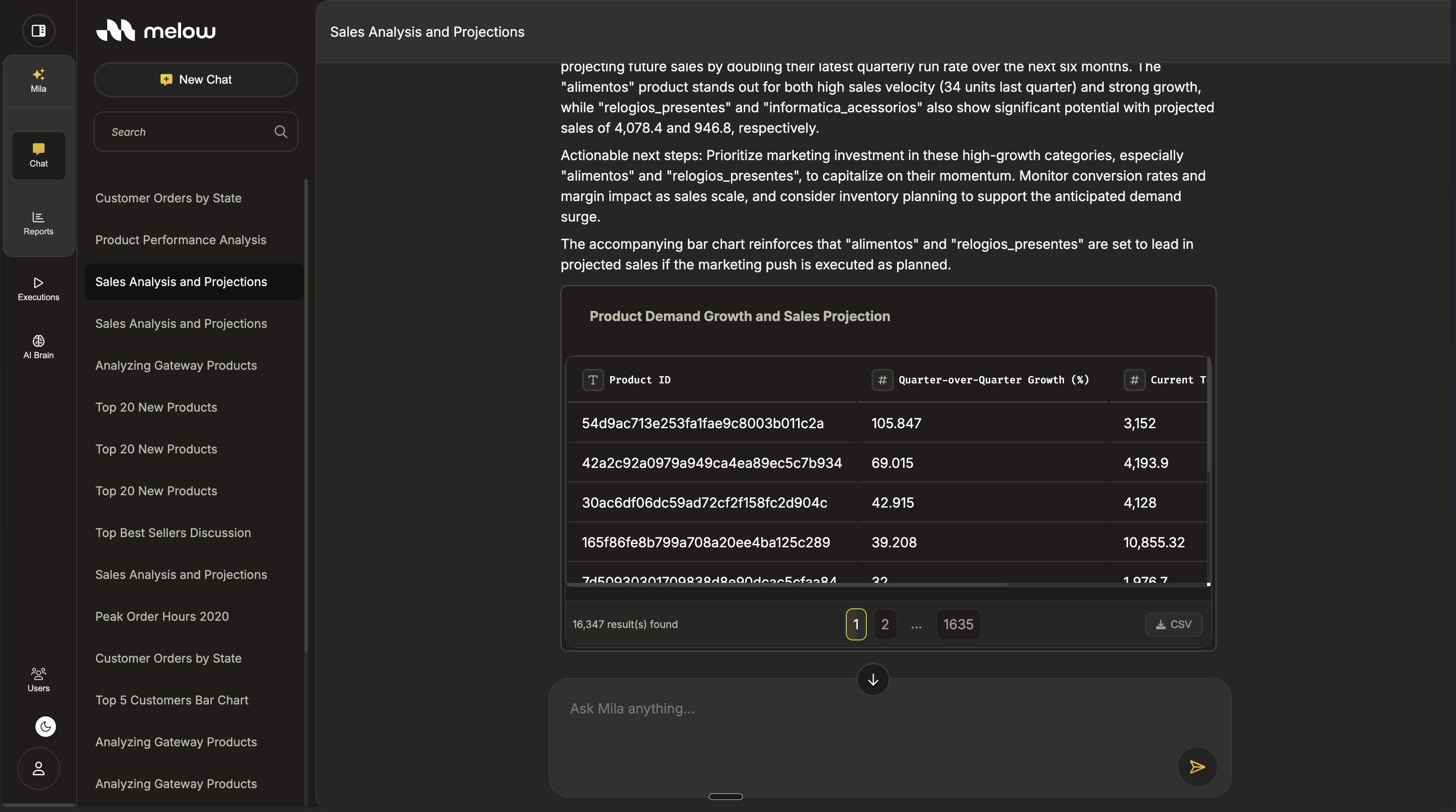Image resolution: width=1456 pixels, height=812 pixels.
Task: Send message with the arrow icon
Action: pos(1196,767)
